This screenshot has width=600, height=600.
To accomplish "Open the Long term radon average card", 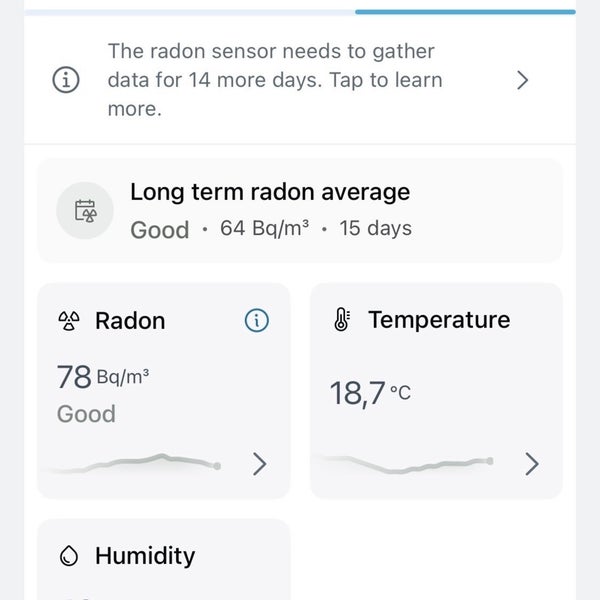I will tap(300, 210).
